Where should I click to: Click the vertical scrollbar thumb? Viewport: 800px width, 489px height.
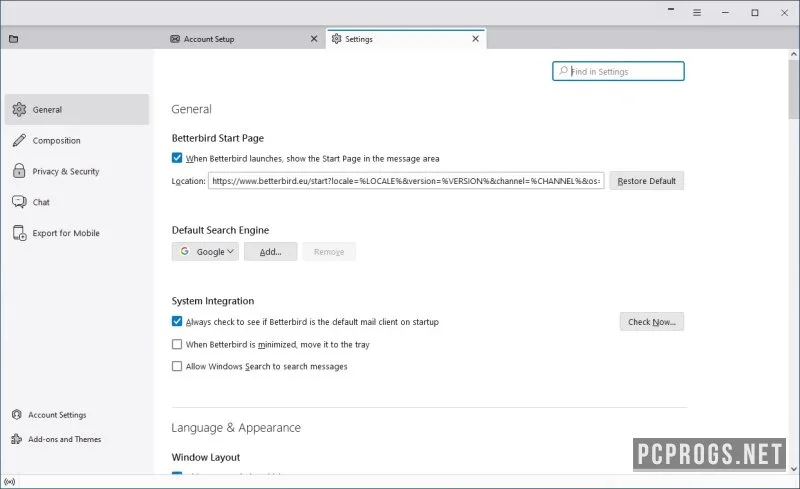point(794,89)
